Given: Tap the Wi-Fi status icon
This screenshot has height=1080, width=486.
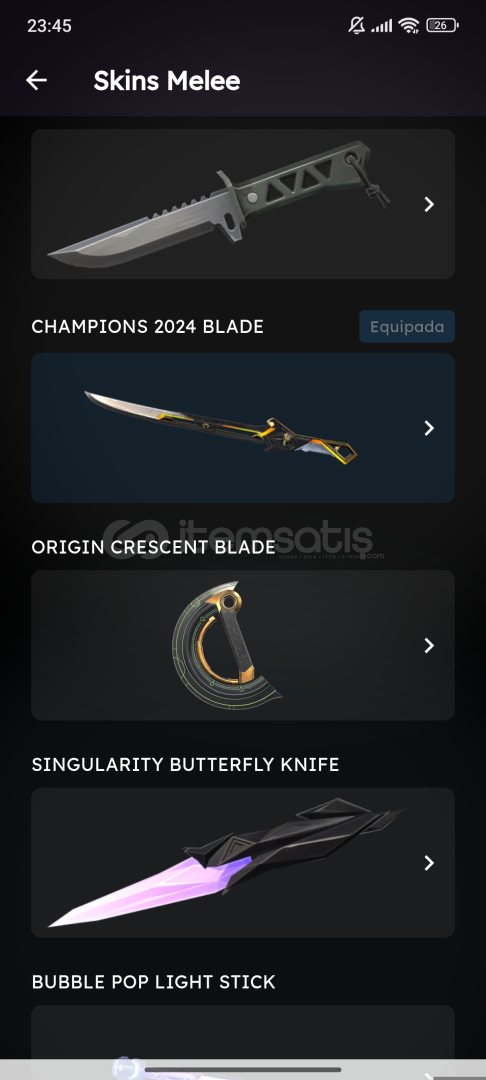Looking at the screenshot, I should pos(409,25).
